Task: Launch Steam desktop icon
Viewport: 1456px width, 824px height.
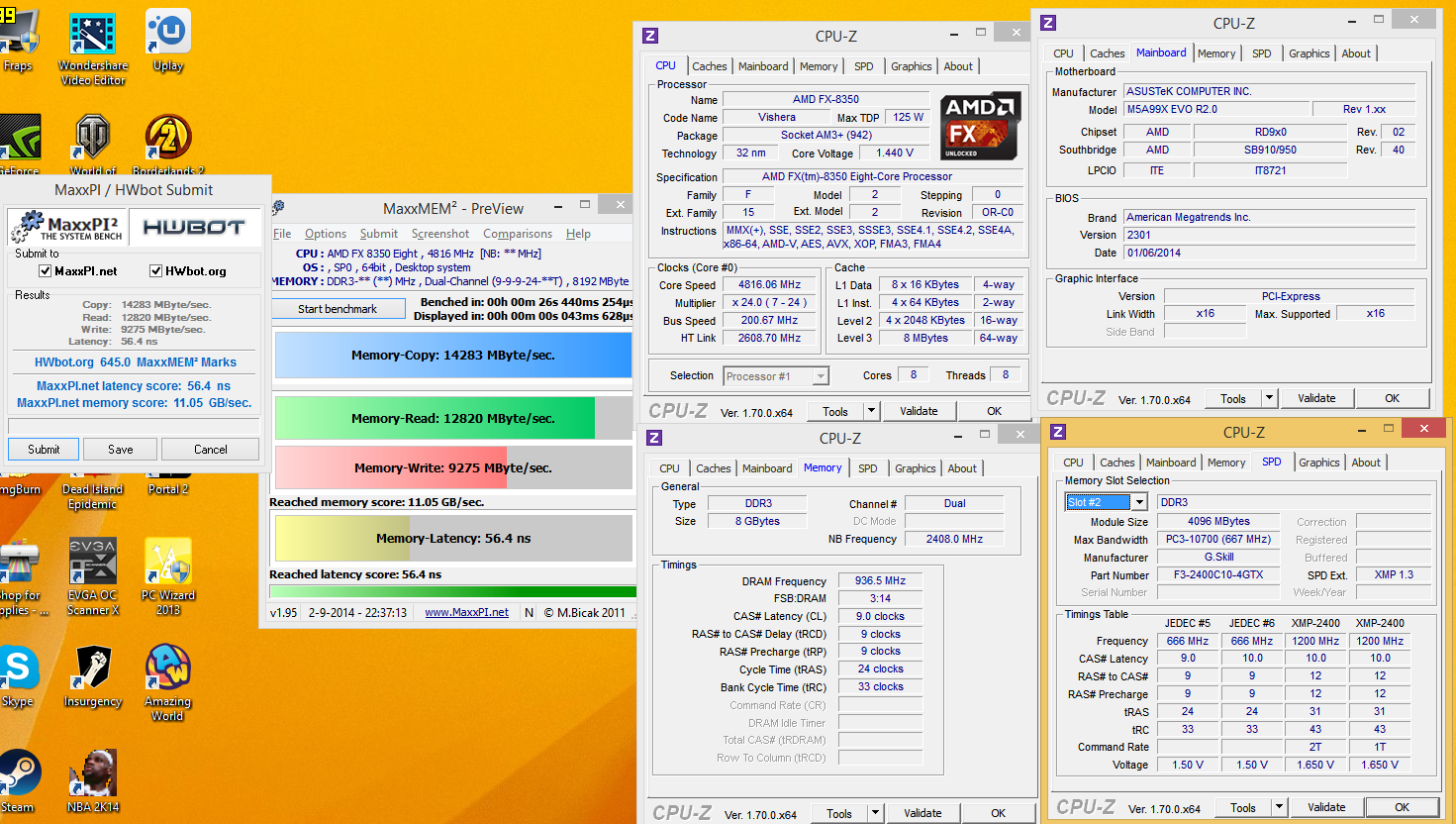Action: point(18,781)
